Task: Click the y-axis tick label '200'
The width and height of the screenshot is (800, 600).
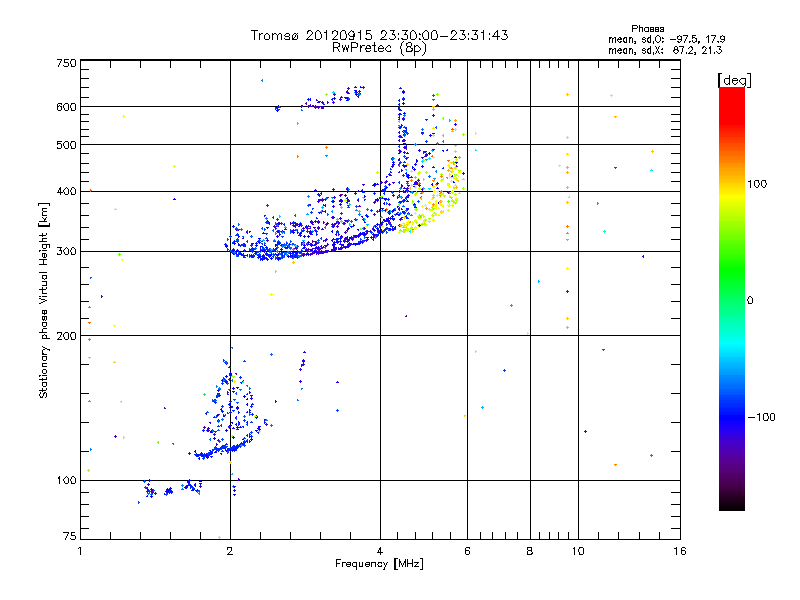Action: (66, 336)
